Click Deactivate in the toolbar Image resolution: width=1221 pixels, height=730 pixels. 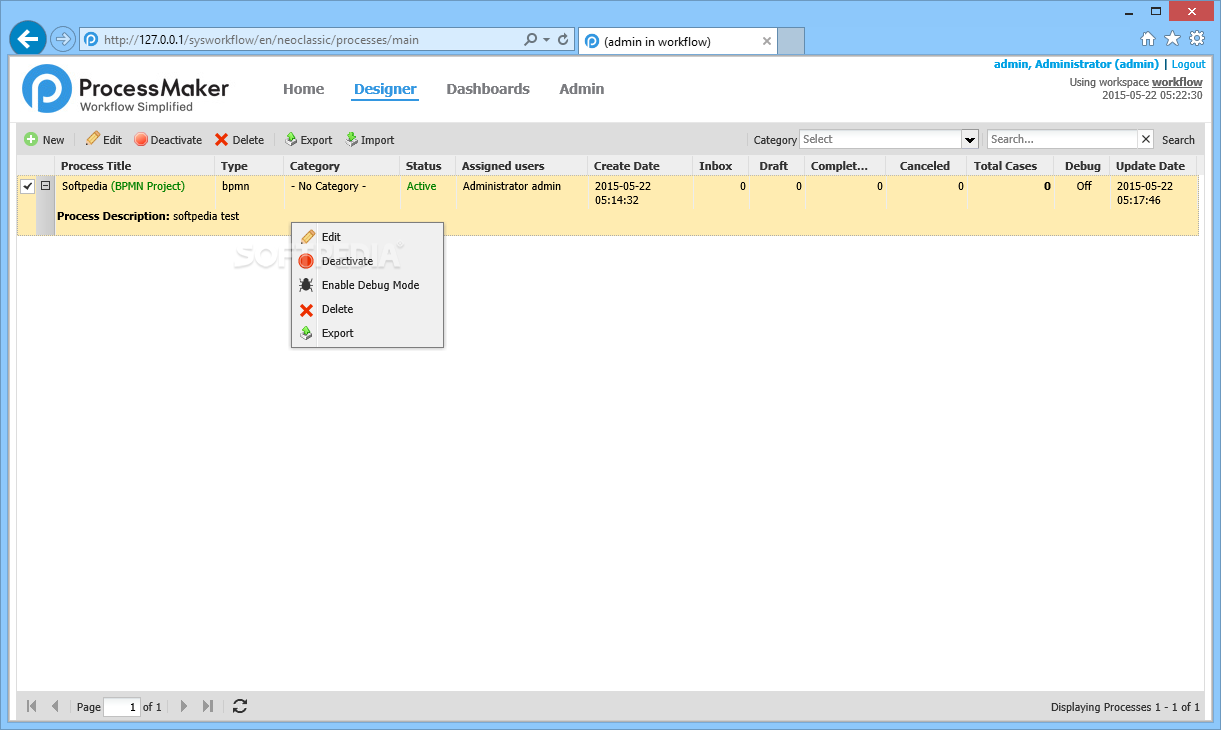pyautogui.click(x=168, y=140)
